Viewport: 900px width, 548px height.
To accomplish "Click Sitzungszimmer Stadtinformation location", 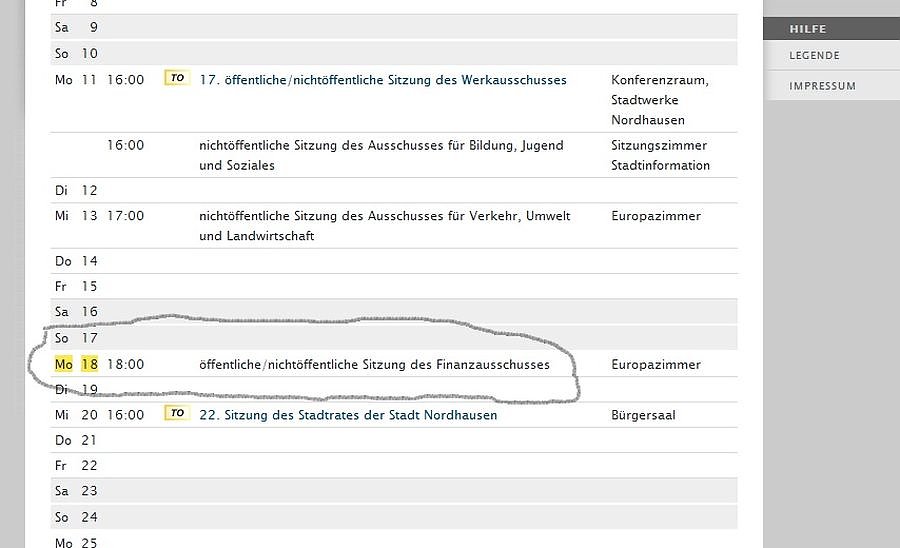I will [660, 155].
